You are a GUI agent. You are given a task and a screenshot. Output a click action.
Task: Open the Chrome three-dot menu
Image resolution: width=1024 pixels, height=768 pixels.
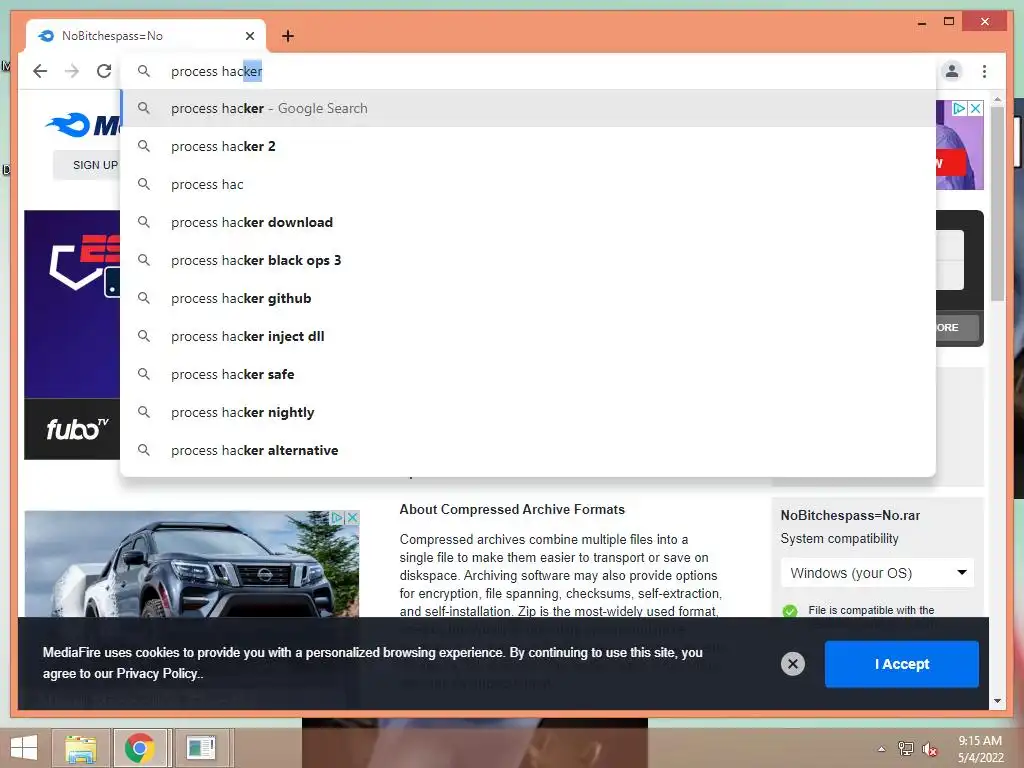(984, 71)
